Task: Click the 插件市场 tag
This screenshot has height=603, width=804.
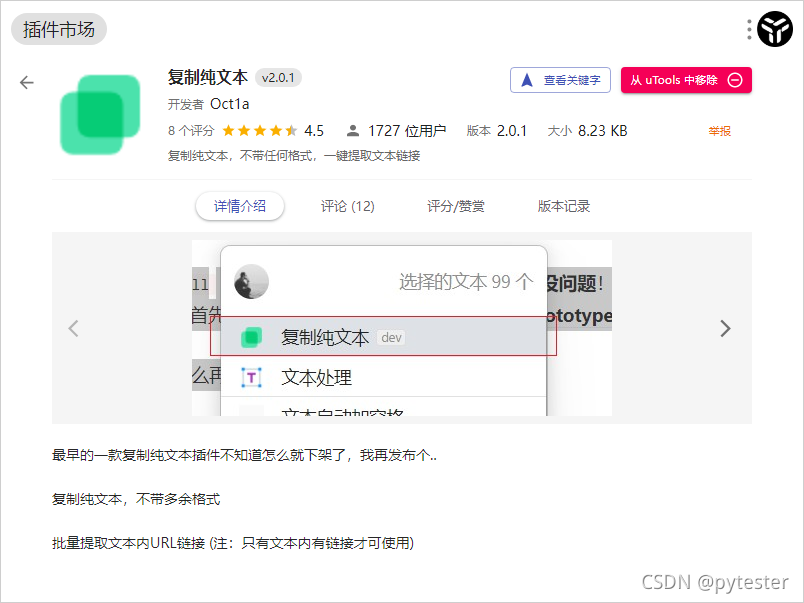Action: tap(59, 29)
